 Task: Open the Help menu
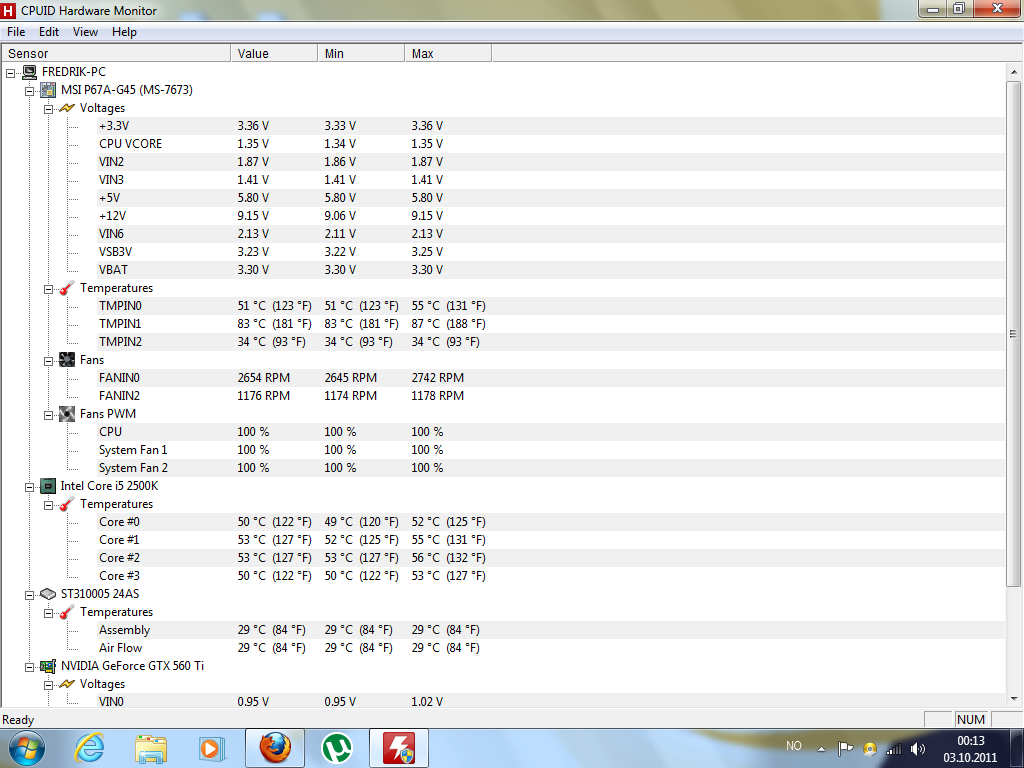124,32
